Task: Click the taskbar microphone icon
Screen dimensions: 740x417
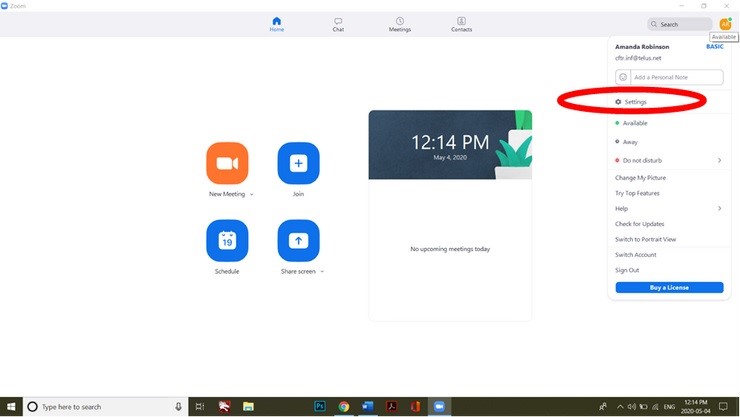Action: pyautogui.click(x=178, y=407)
